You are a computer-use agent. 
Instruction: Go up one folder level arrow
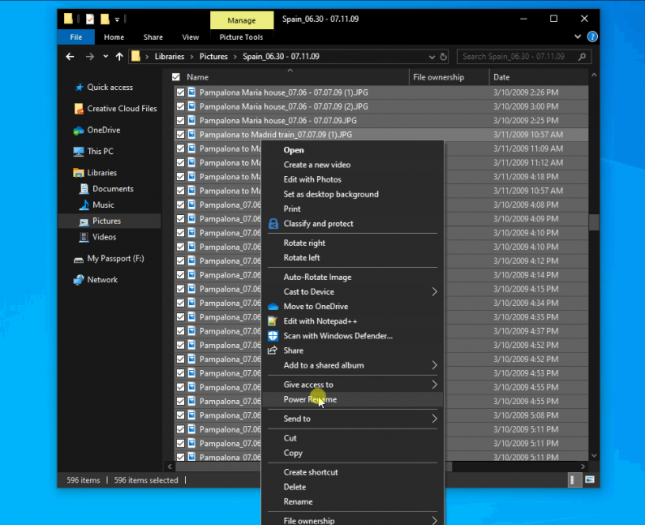(119, 56)
